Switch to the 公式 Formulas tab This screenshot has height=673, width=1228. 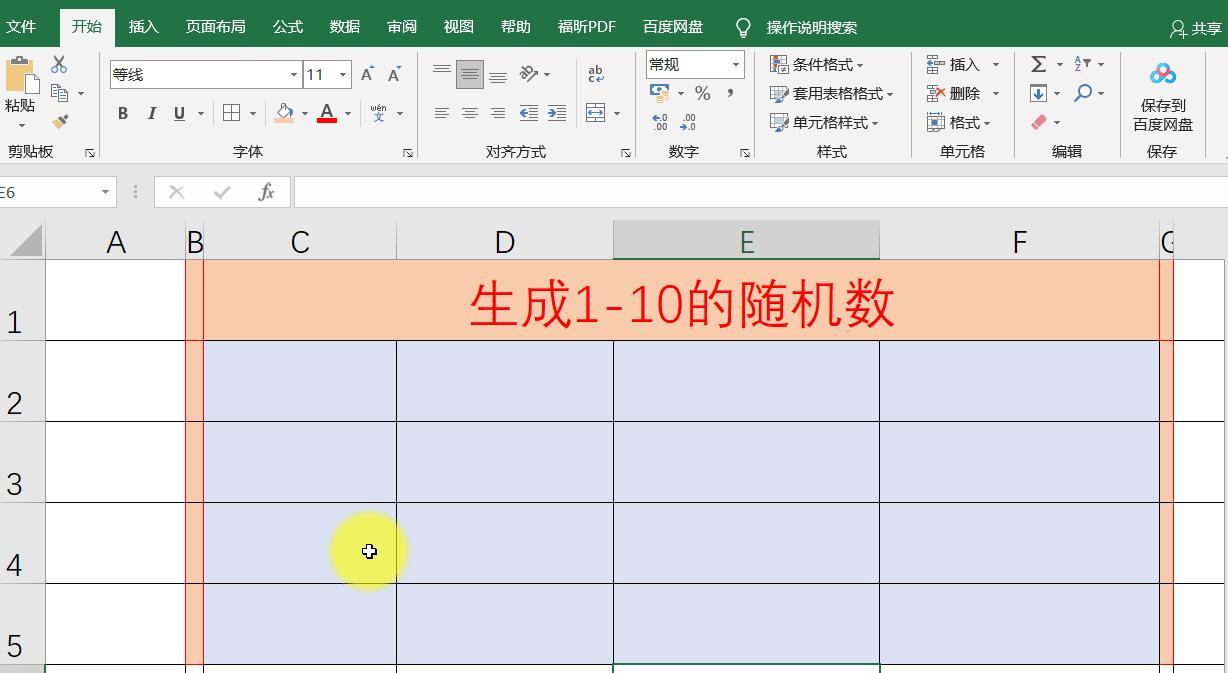point(288,27)
